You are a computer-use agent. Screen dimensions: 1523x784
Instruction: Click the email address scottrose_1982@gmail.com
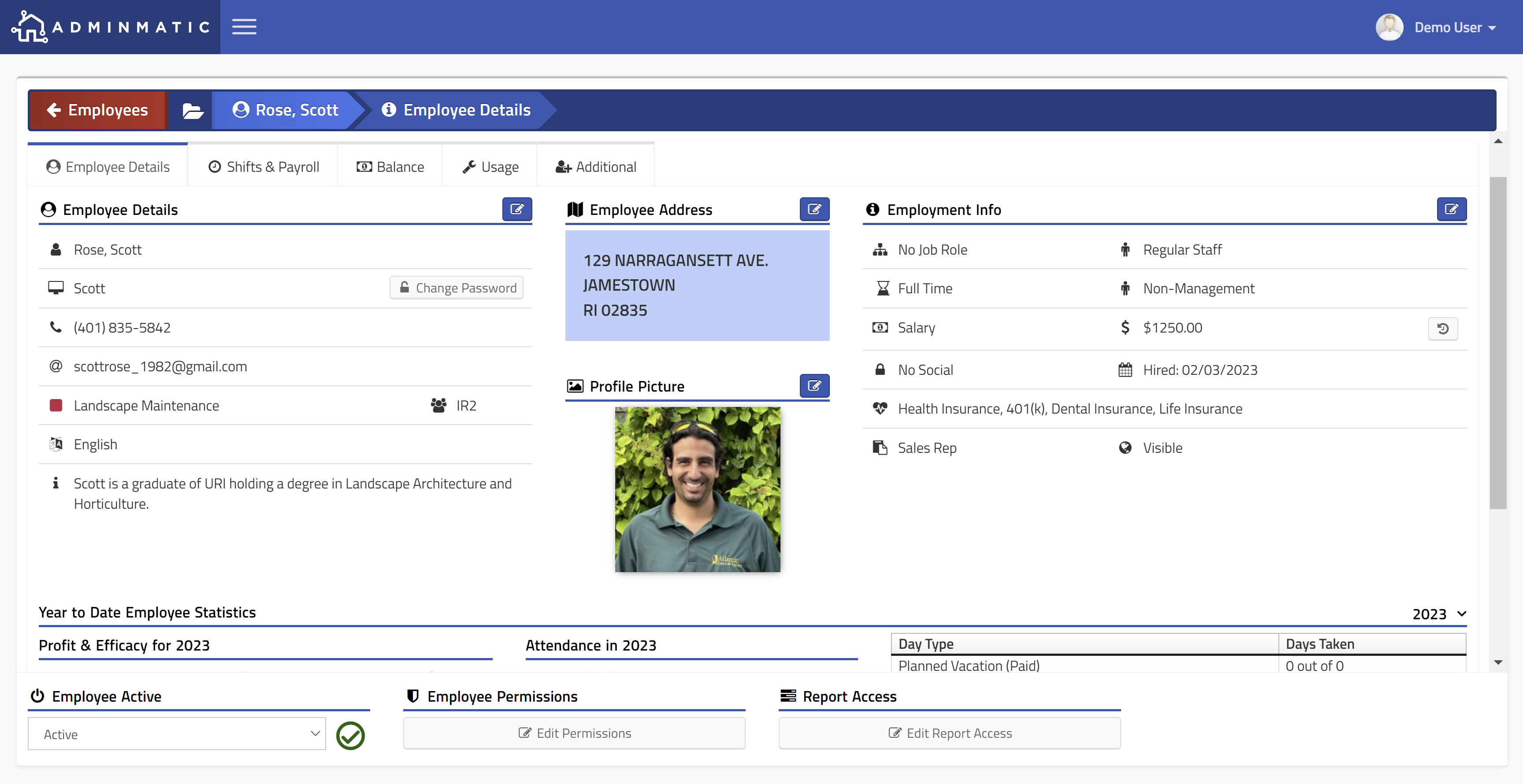(160, 366)
